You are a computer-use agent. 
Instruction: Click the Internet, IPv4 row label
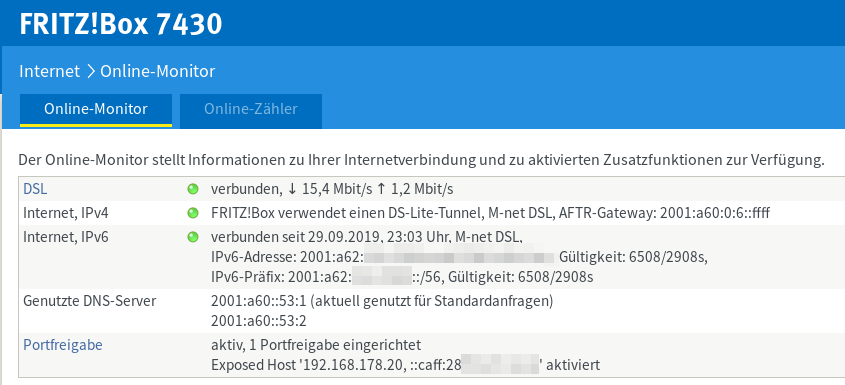pyautogui.click(x=66, y=214)
